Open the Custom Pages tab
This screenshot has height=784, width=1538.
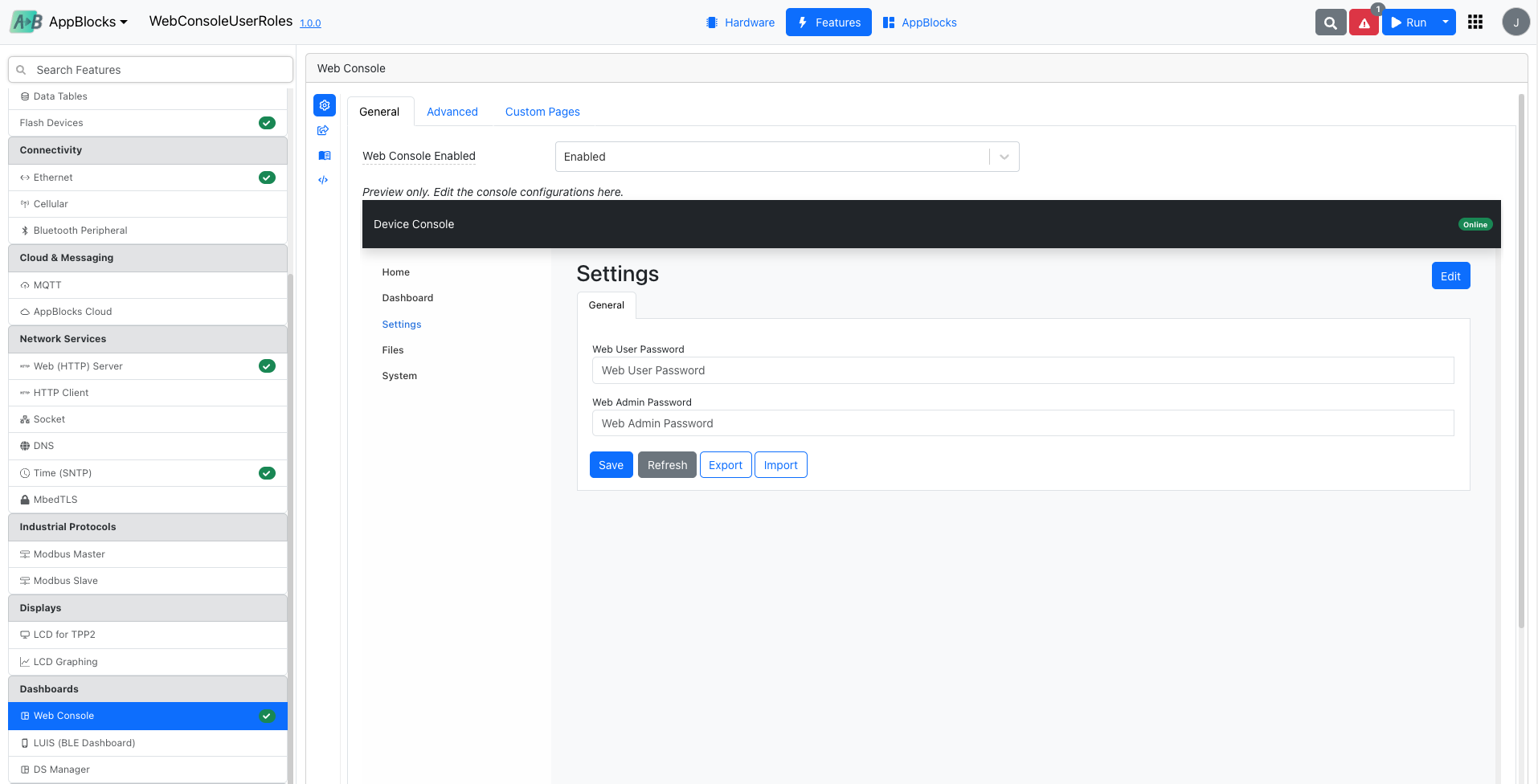(542, 112)
